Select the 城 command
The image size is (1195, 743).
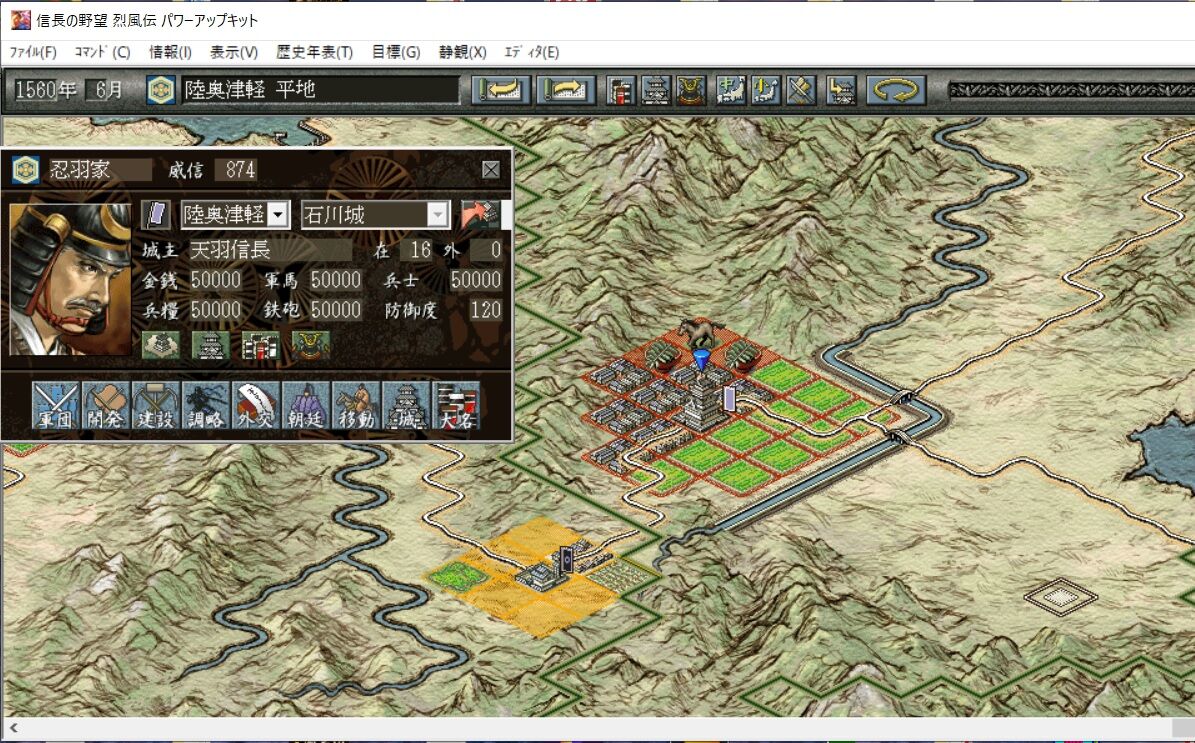tap(406, 405)
